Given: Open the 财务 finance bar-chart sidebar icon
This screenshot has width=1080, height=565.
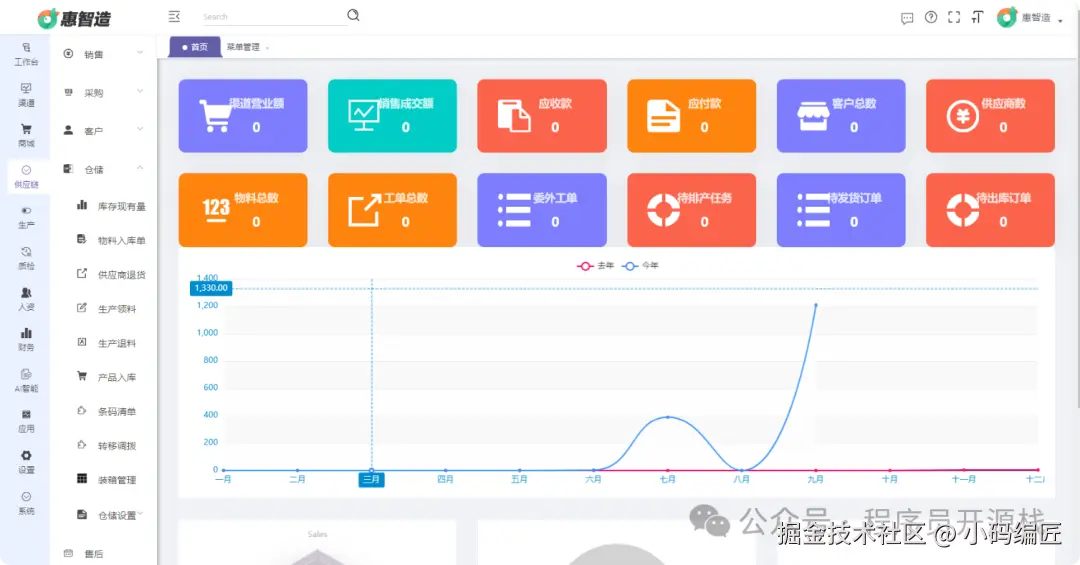Looking at the screenshot, I should click(x=26, y=340).
